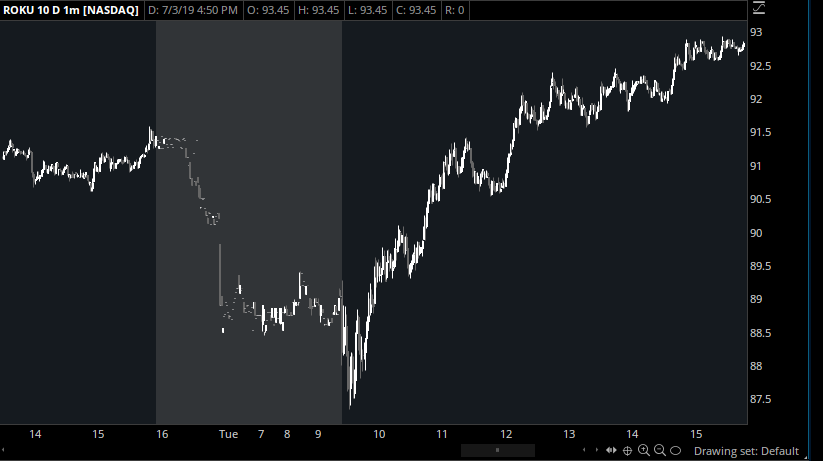Click the oval drawing tool icon
The height and width of the screenshot is (461, 823).
click(676, 450)
